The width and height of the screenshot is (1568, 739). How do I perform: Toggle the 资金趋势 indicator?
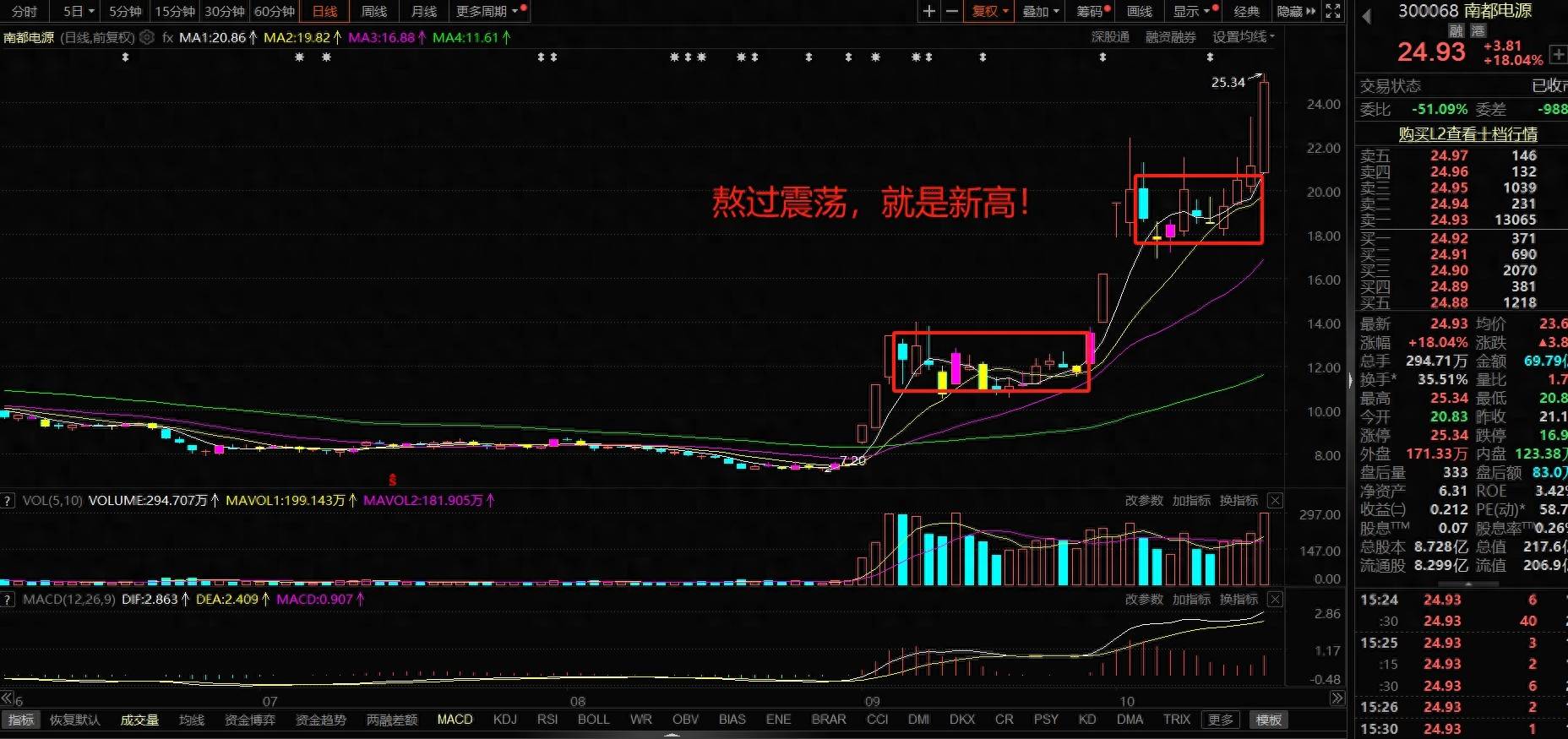pyautogui.click(x=321, y=720)
